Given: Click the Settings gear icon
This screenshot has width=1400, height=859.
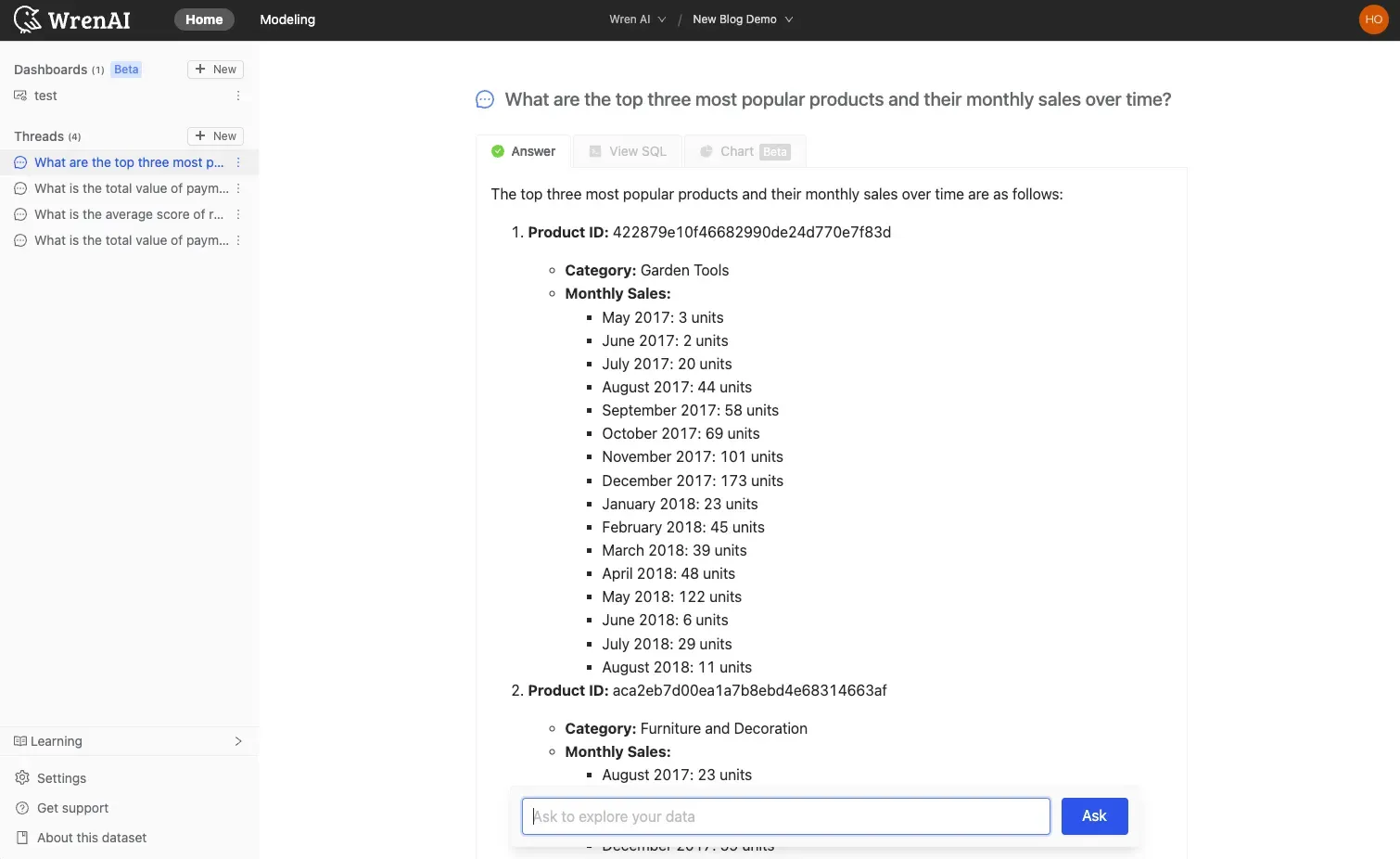Looking at the screenshot, I should tap(22, 778).
